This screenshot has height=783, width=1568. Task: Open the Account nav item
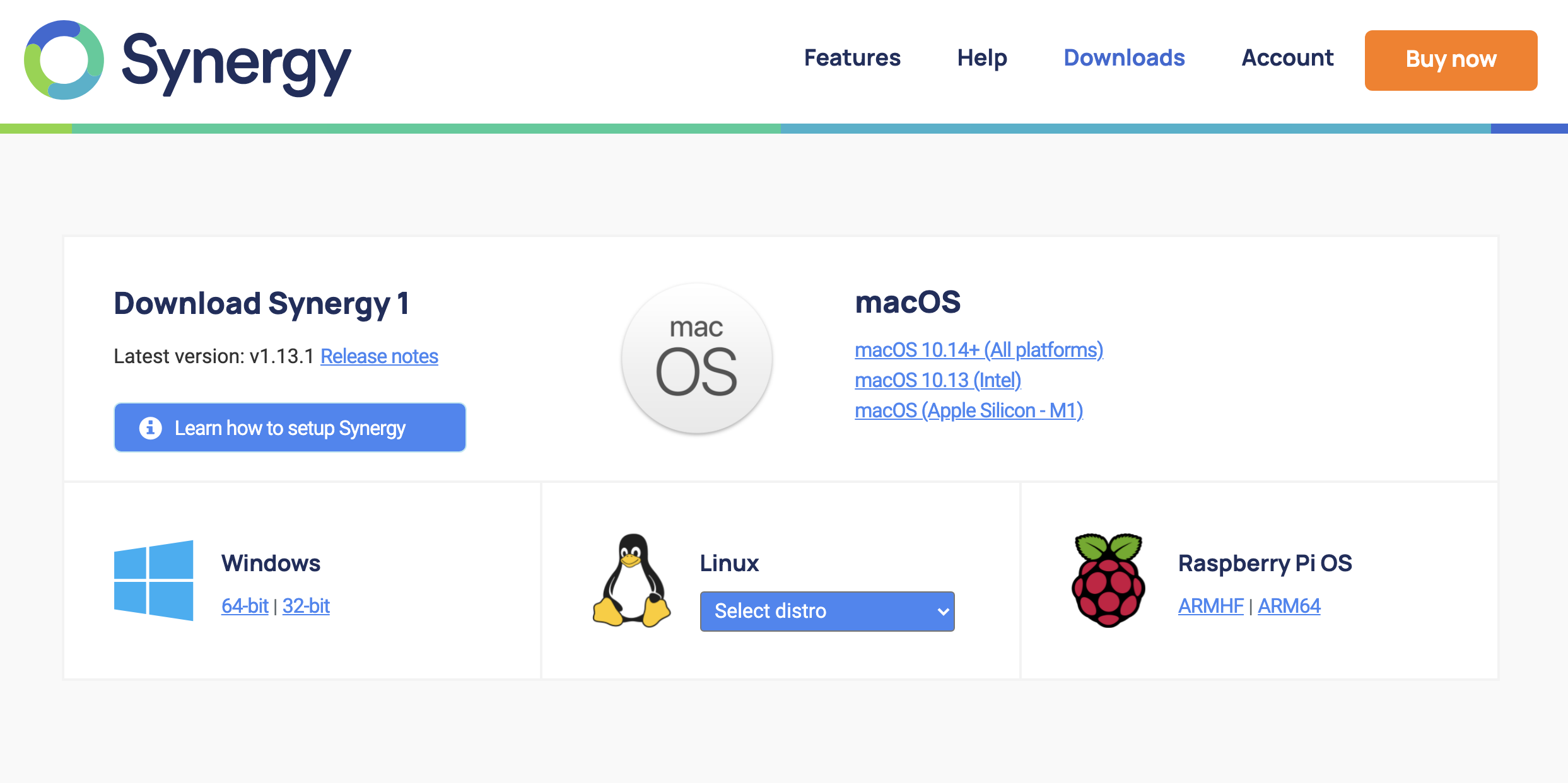1287,58
